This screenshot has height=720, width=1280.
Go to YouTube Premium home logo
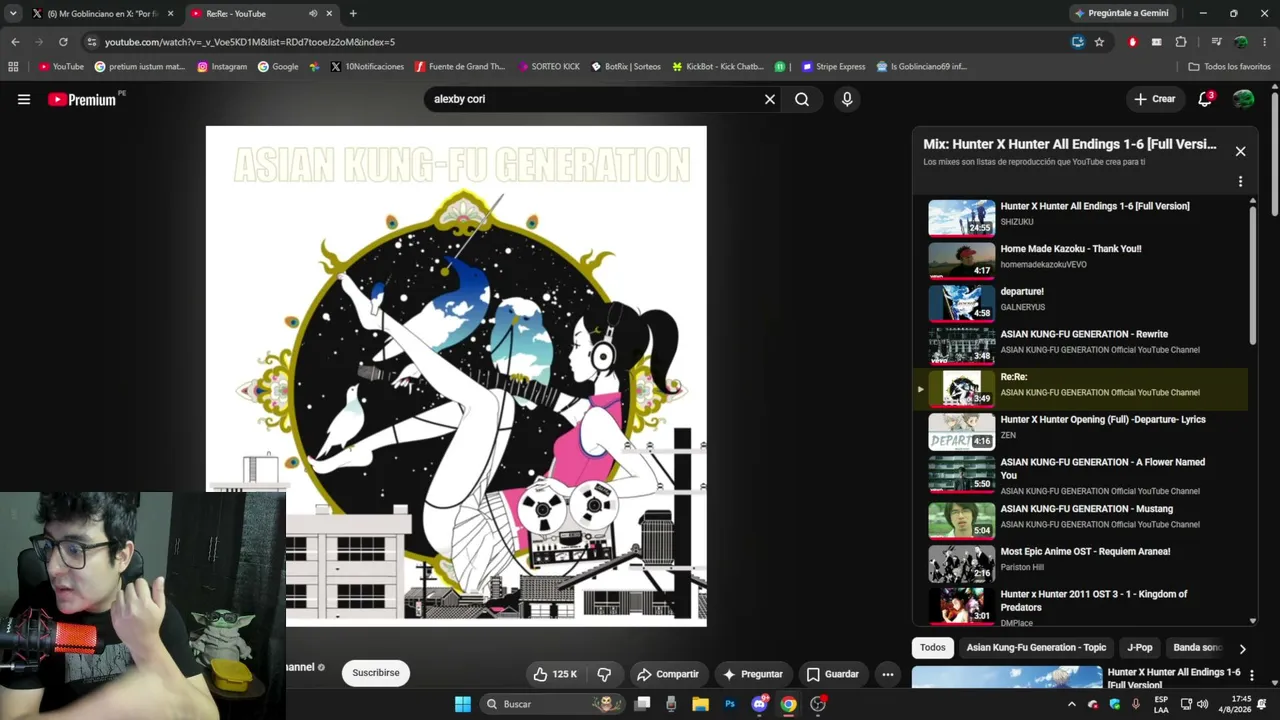click(82, 99)
